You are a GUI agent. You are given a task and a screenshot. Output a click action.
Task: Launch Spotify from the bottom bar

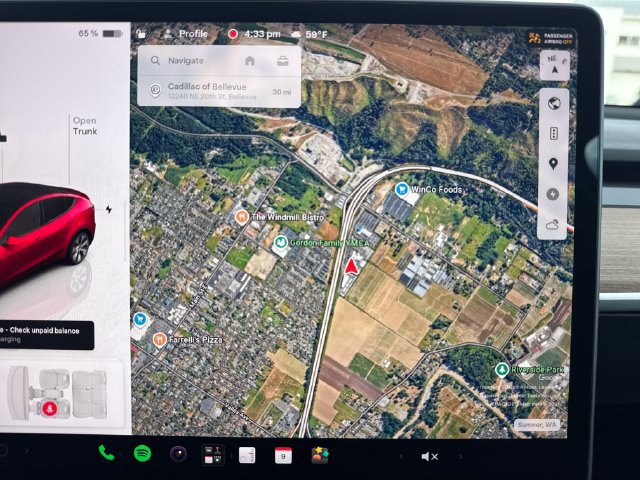pos(142,453)
